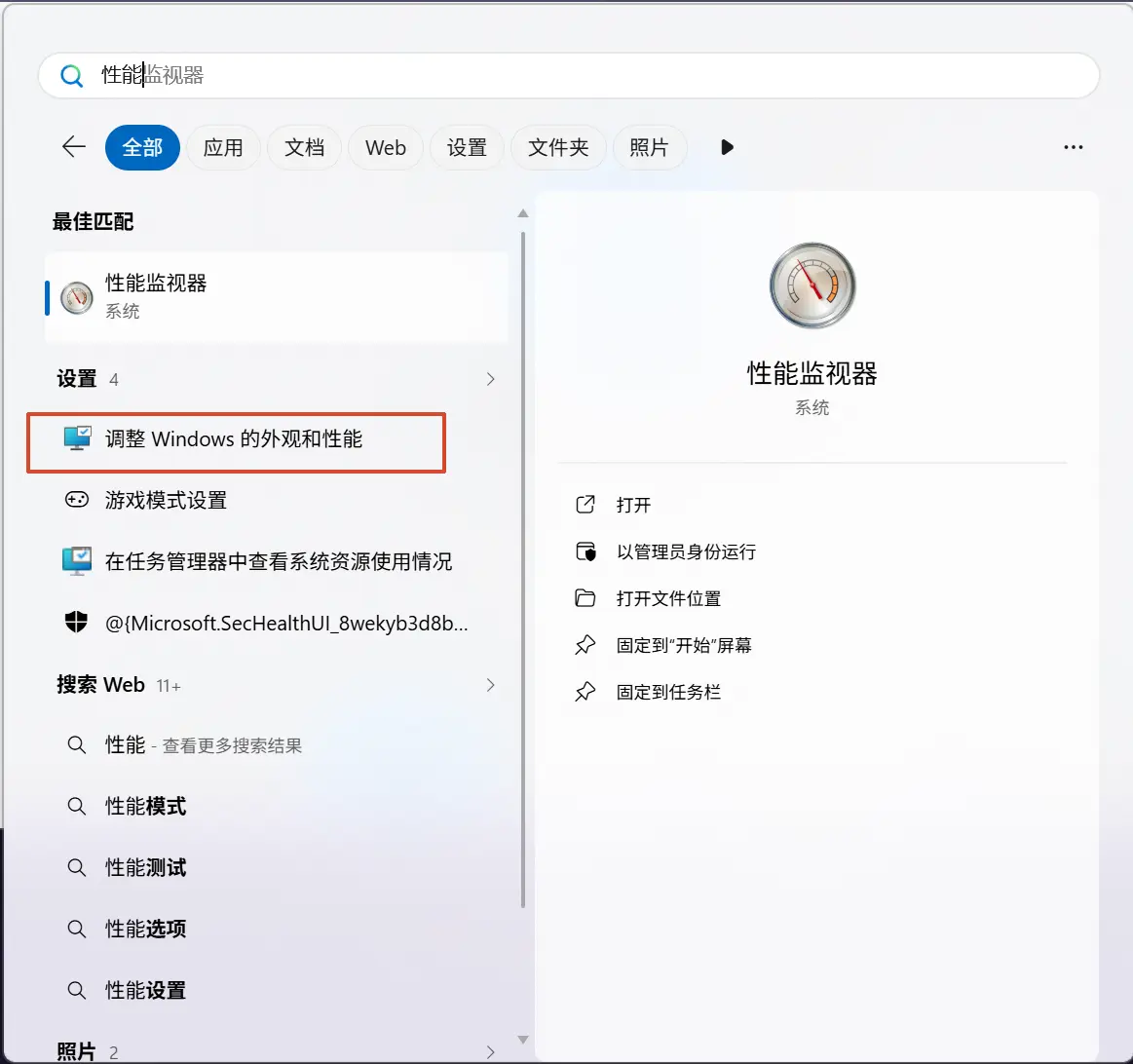The image size is (1133, 1064).
Task: Show more filter tabs with the play arrow
Action: point(727,147)
